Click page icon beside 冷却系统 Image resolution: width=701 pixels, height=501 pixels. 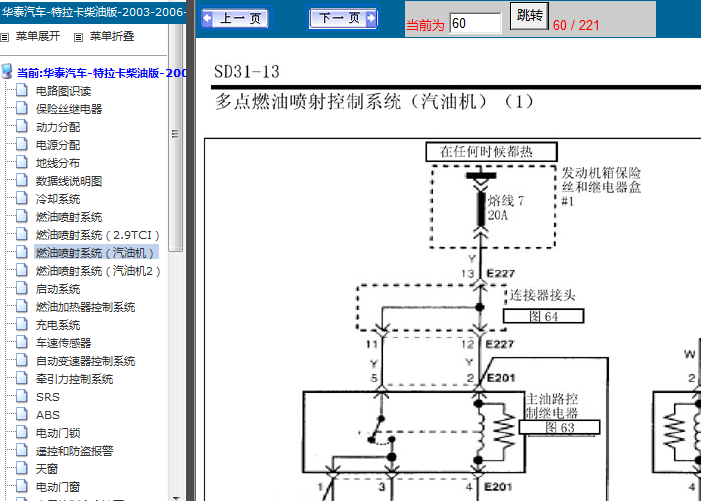[x=22, y=198]
